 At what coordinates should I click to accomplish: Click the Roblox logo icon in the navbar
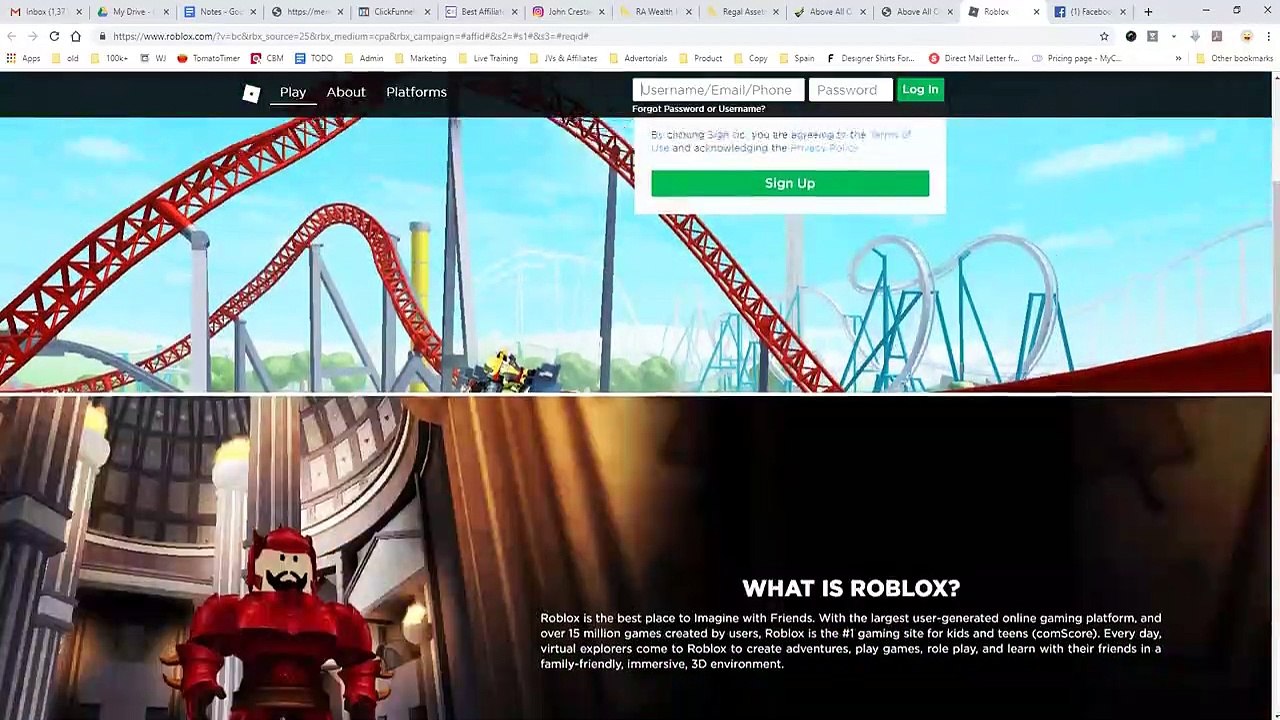pyautogui.click(x=251, y=93)
